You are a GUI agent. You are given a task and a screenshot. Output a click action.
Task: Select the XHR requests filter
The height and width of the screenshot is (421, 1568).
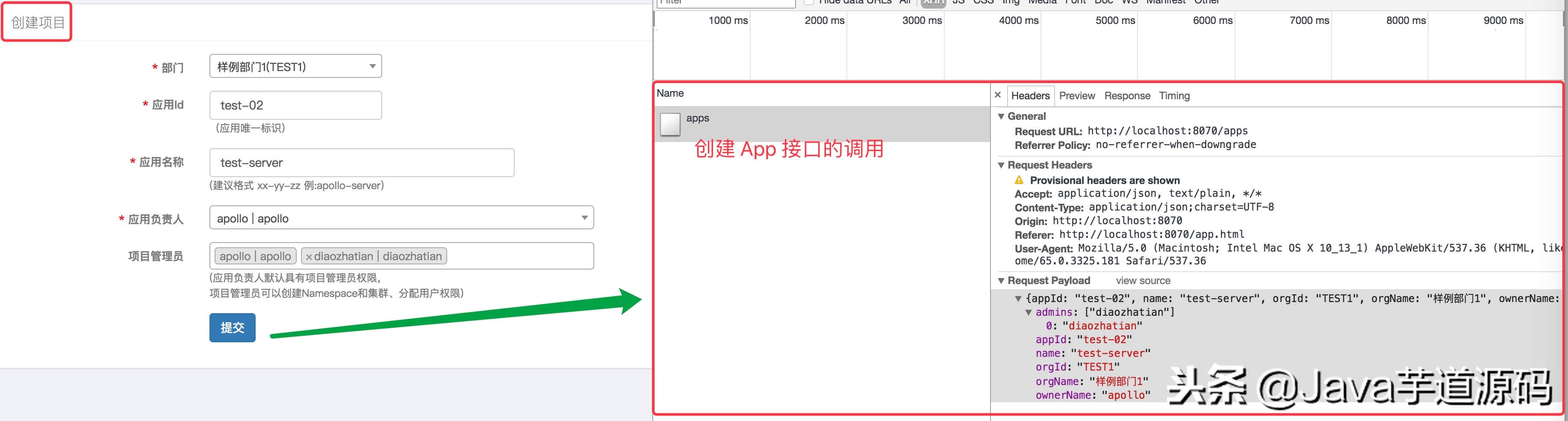pos(933,3)
